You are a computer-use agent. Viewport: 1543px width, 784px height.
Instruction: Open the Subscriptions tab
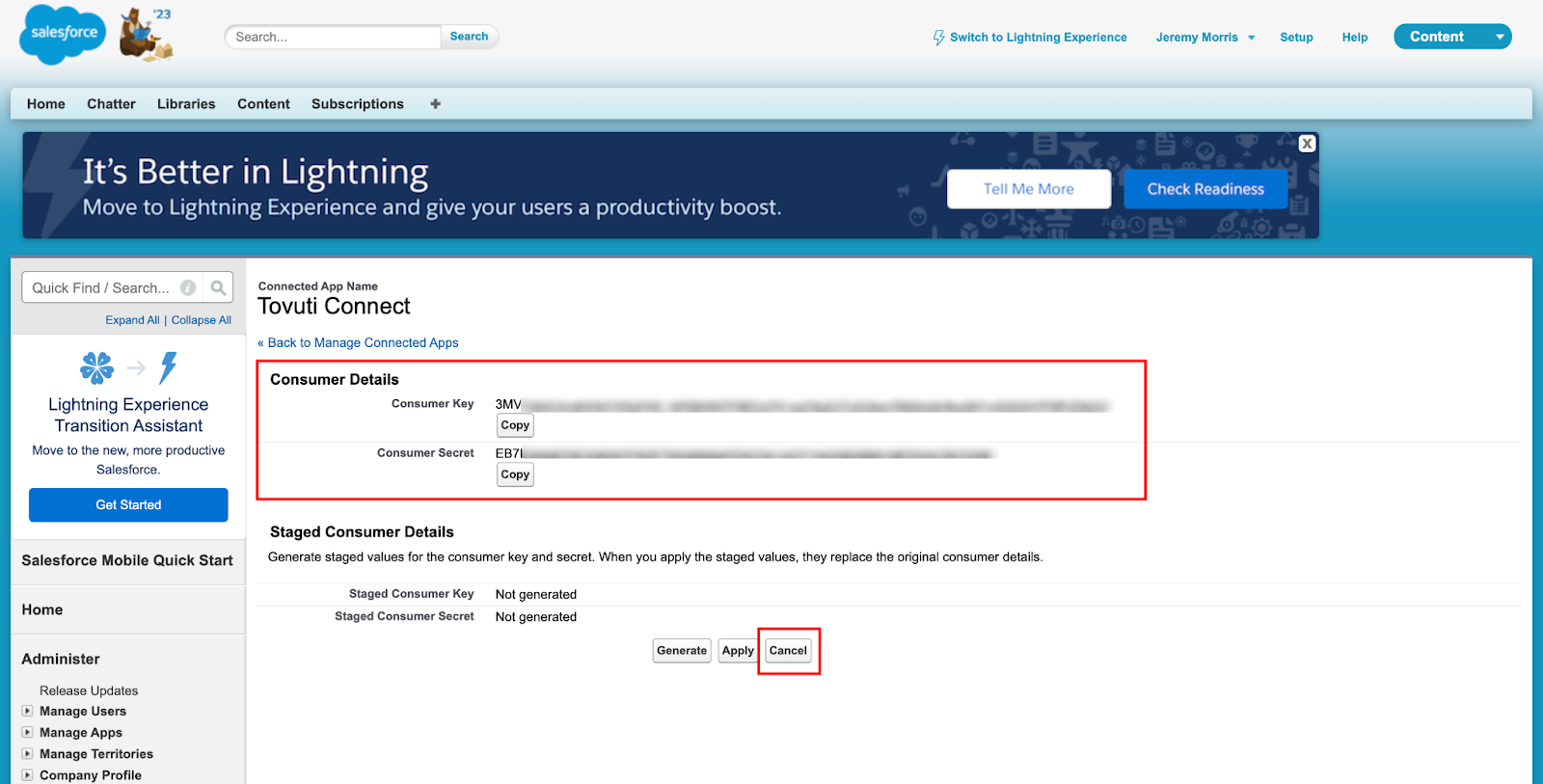point(358,104)
